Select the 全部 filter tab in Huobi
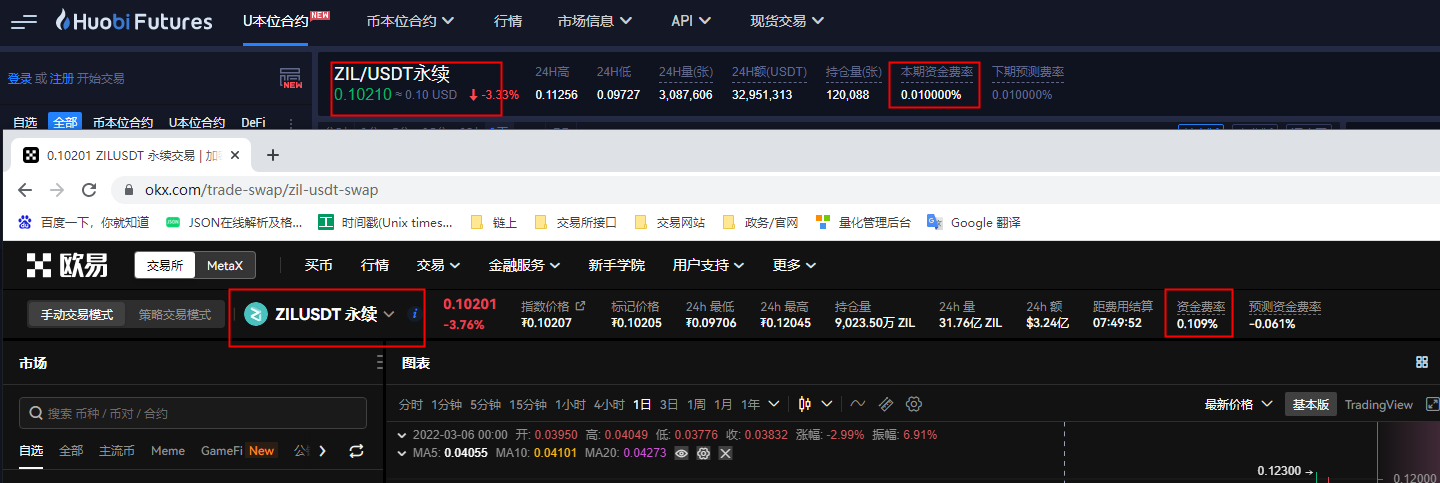1440x483 pixels. (x=65, y=122)
